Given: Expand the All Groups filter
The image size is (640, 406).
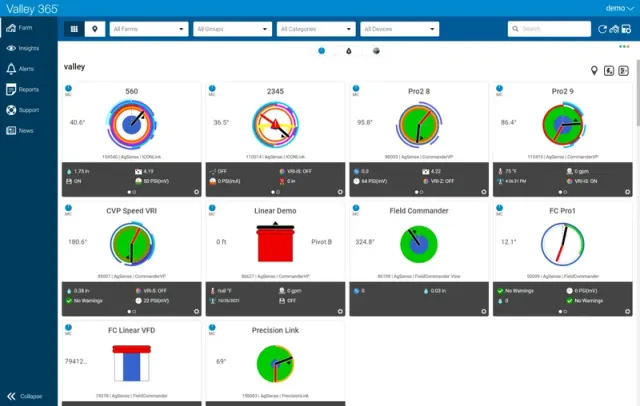Looking at the screenshot, I should pos(231,29).
